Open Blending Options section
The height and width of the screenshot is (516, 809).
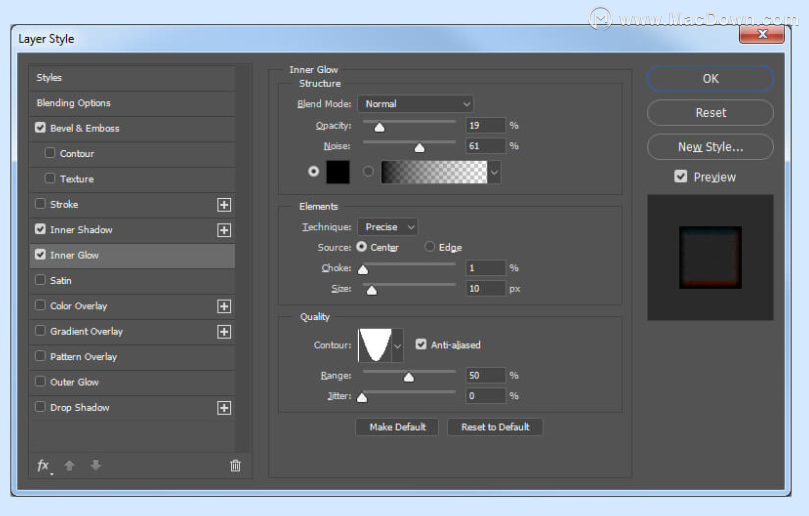coord(132,103)
